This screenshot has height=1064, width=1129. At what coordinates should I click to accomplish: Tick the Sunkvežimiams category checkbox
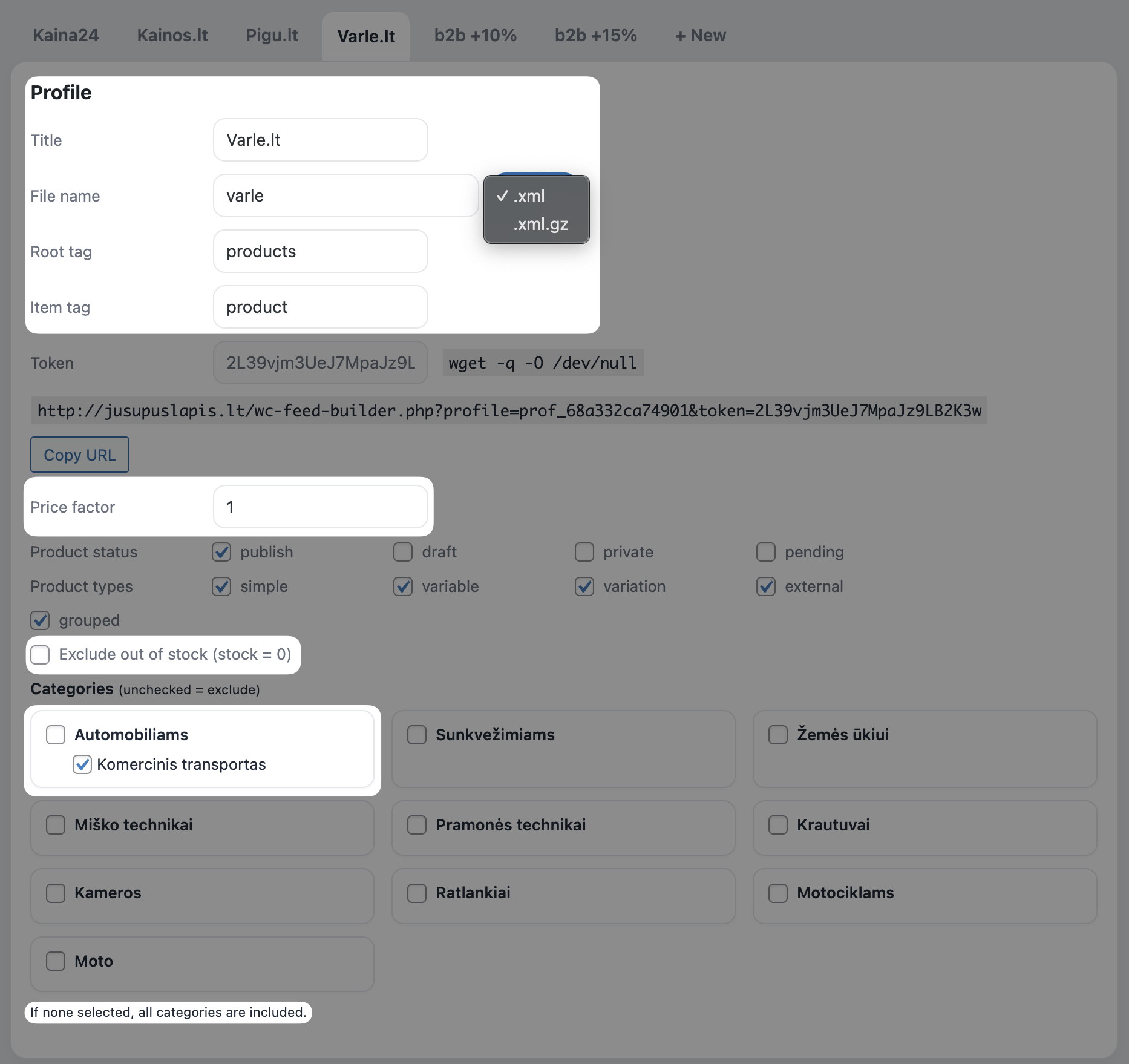pyautogui.click(x=417, y=735)
